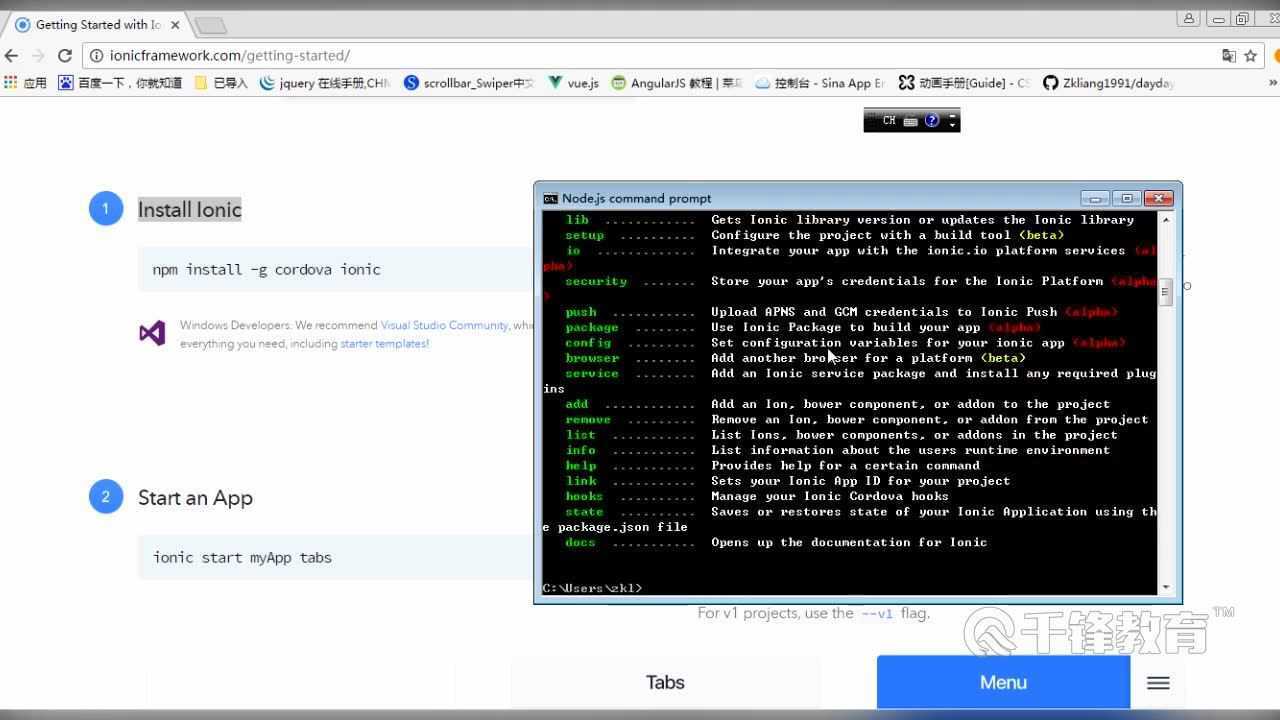Open the vue.js bookmark
Viewport: 1280px width, 720px height.
[574, 83]
